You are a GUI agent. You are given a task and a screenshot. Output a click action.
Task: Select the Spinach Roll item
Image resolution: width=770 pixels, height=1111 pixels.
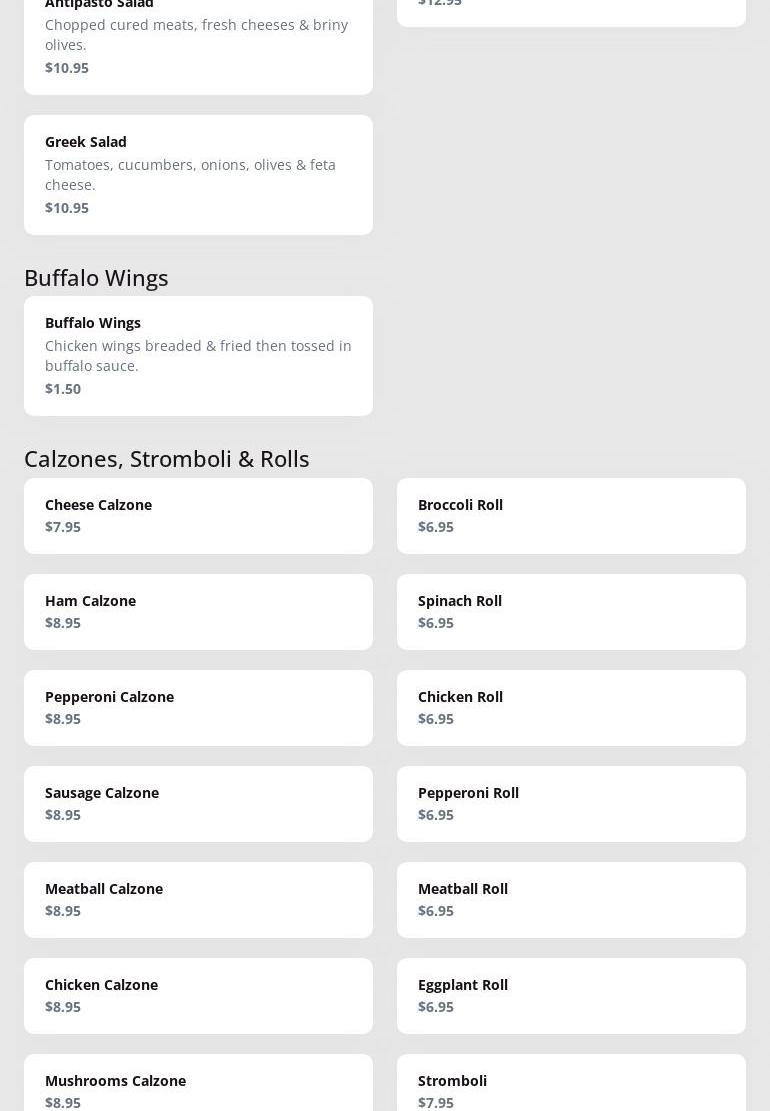(x=571, y=612)
